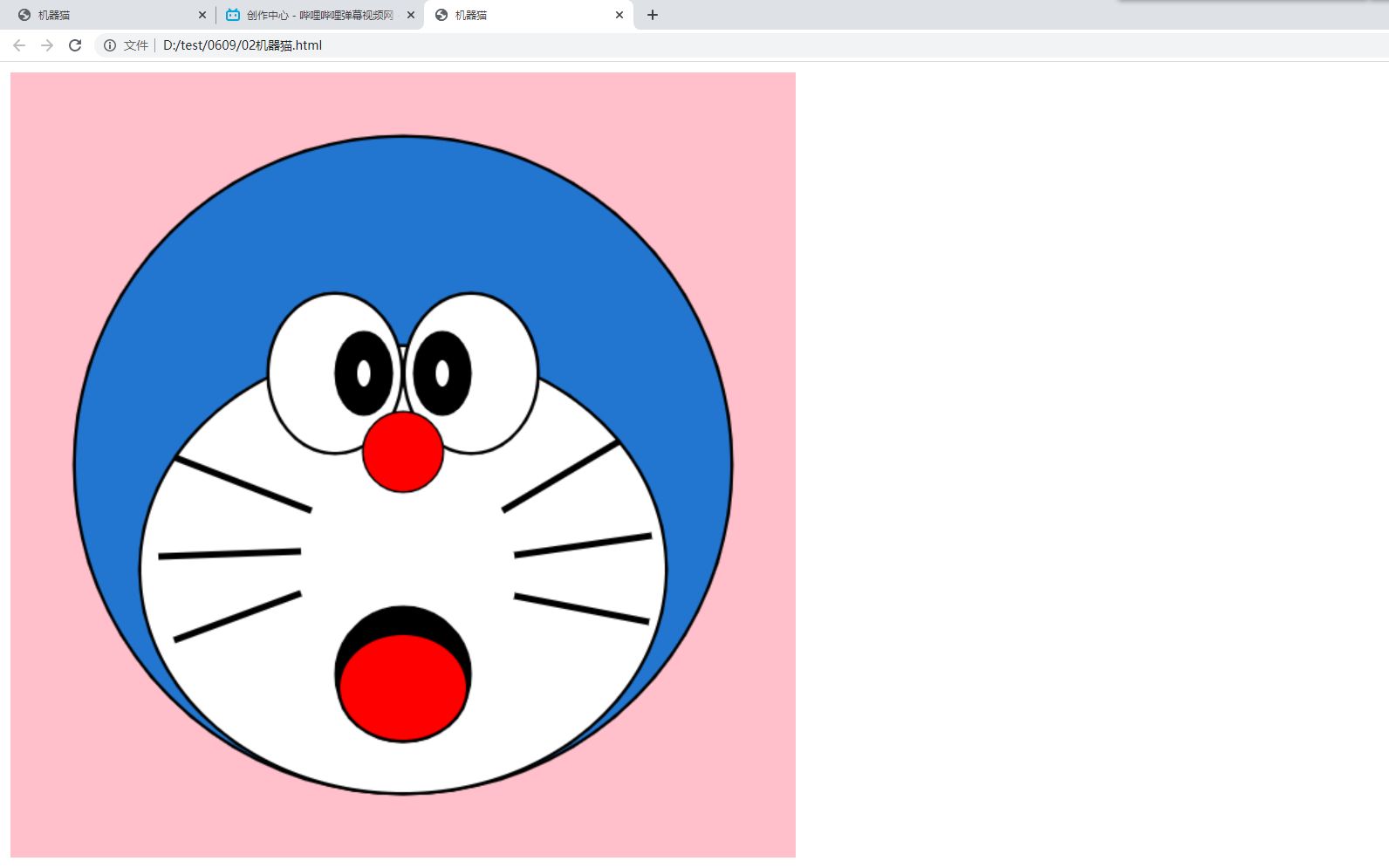The height and width of the screenshot is (868, 1389).
Task: Close the 创作中心 bilibili tab
Action: [411, 15]
